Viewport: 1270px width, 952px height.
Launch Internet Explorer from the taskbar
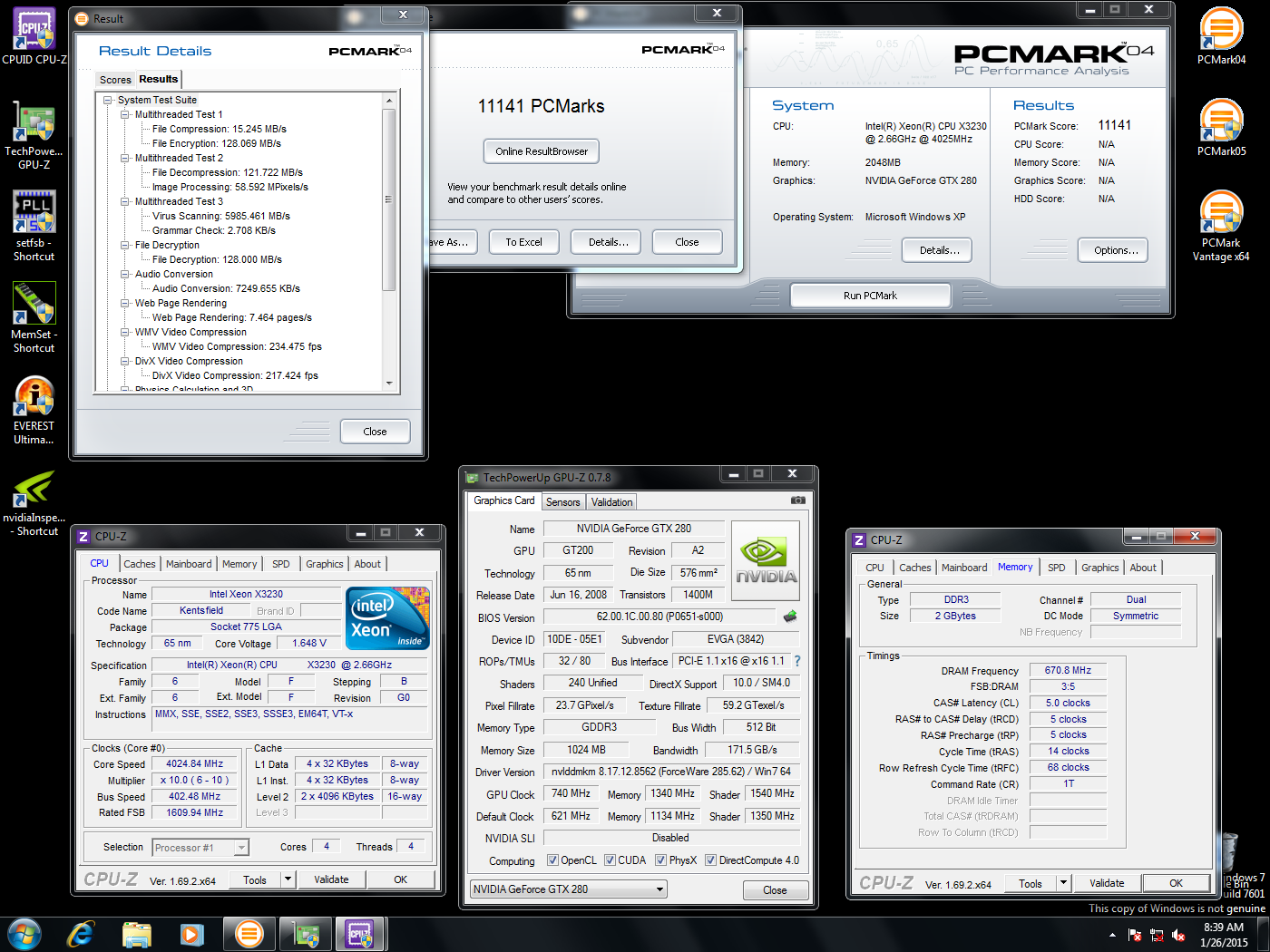[81, 933]
